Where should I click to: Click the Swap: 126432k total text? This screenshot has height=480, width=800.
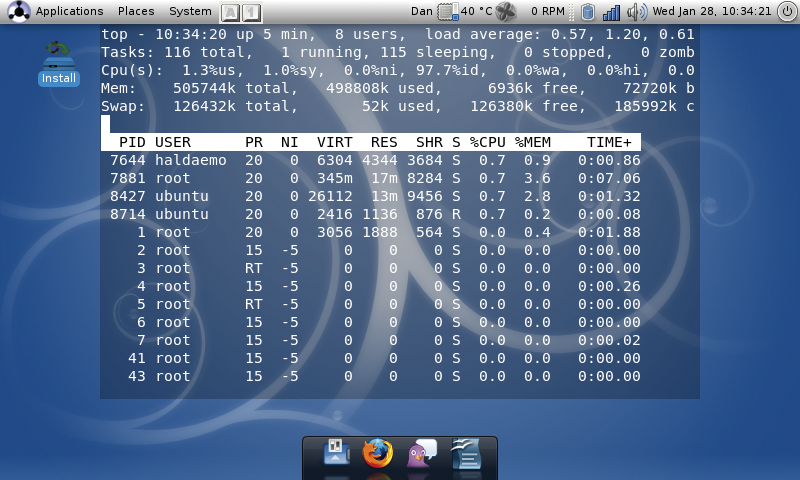tap(199, 107)
